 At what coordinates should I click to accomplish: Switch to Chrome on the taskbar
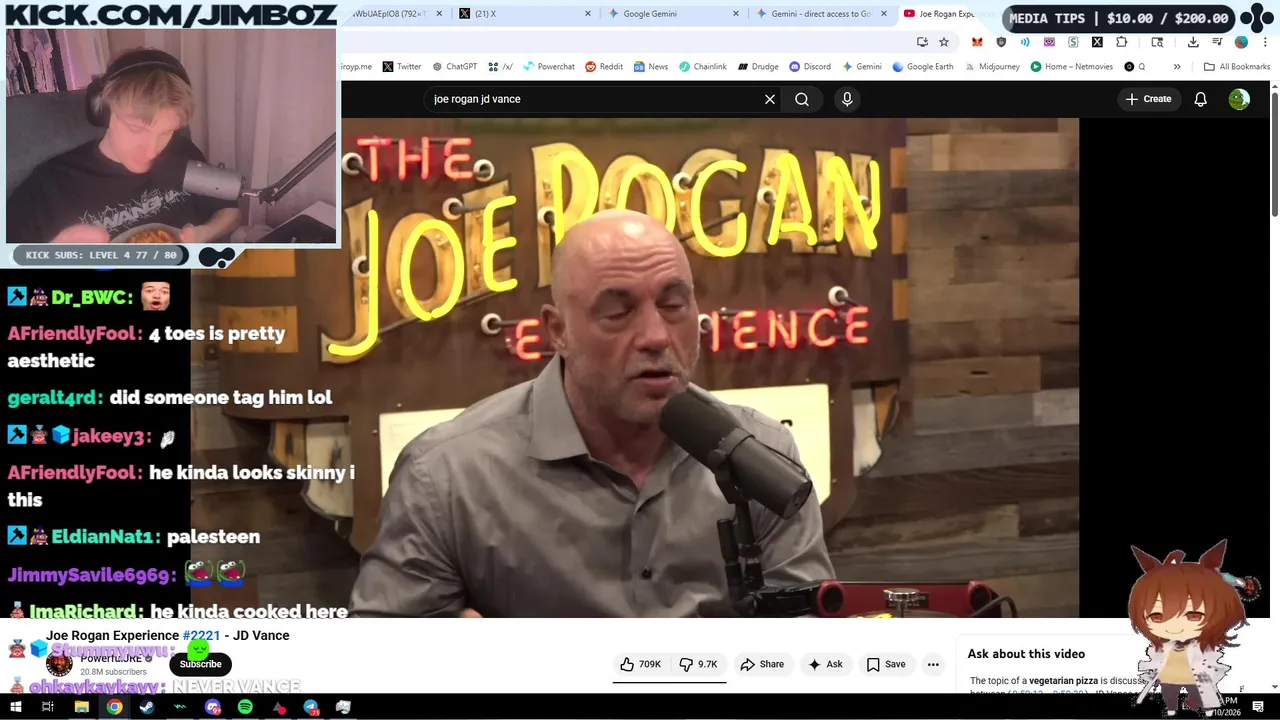pyautogui.click(x=114, y=707)
